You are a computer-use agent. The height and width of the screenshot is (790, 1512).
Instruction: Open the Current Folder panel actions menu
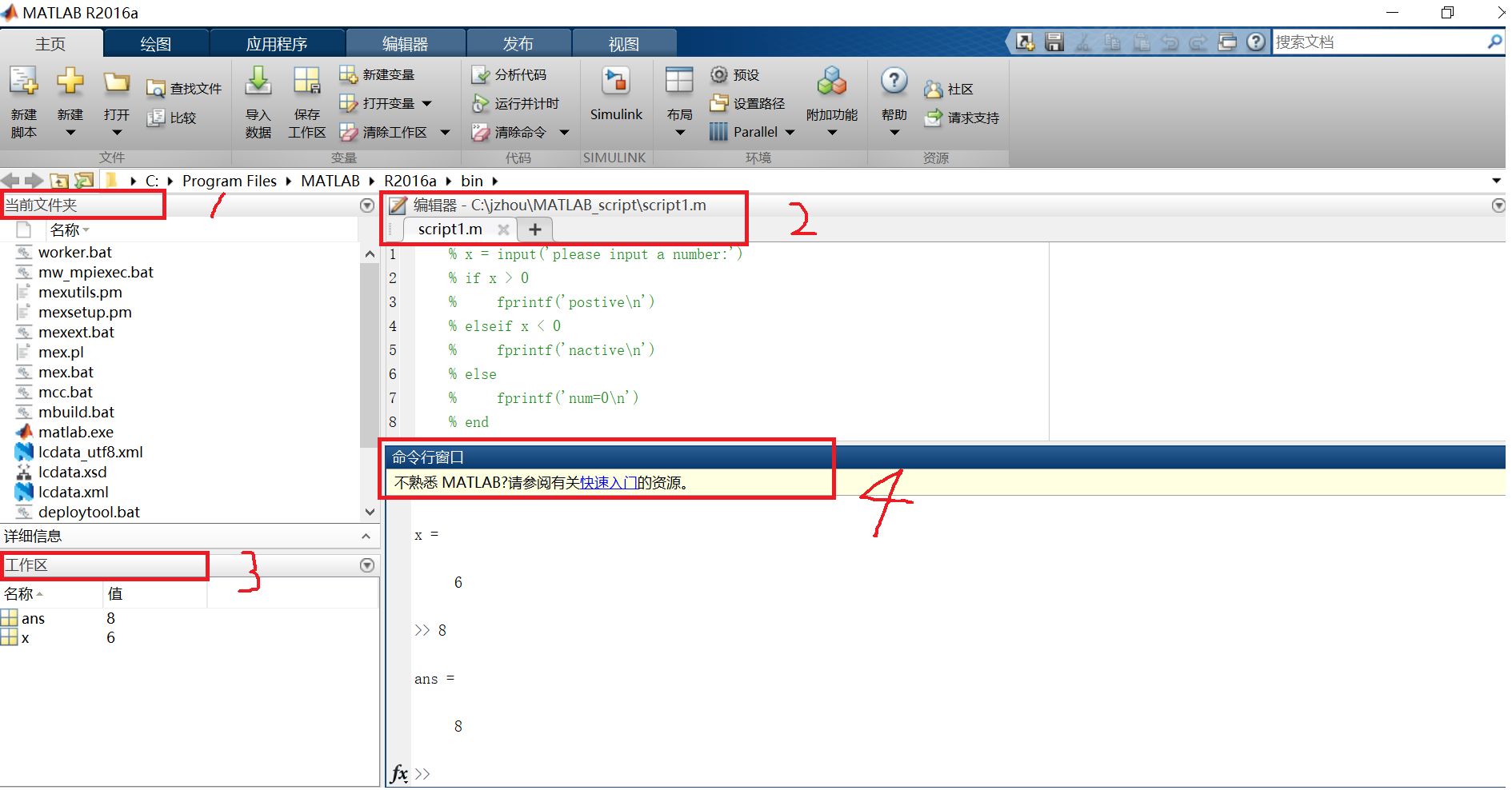[367, 205]
